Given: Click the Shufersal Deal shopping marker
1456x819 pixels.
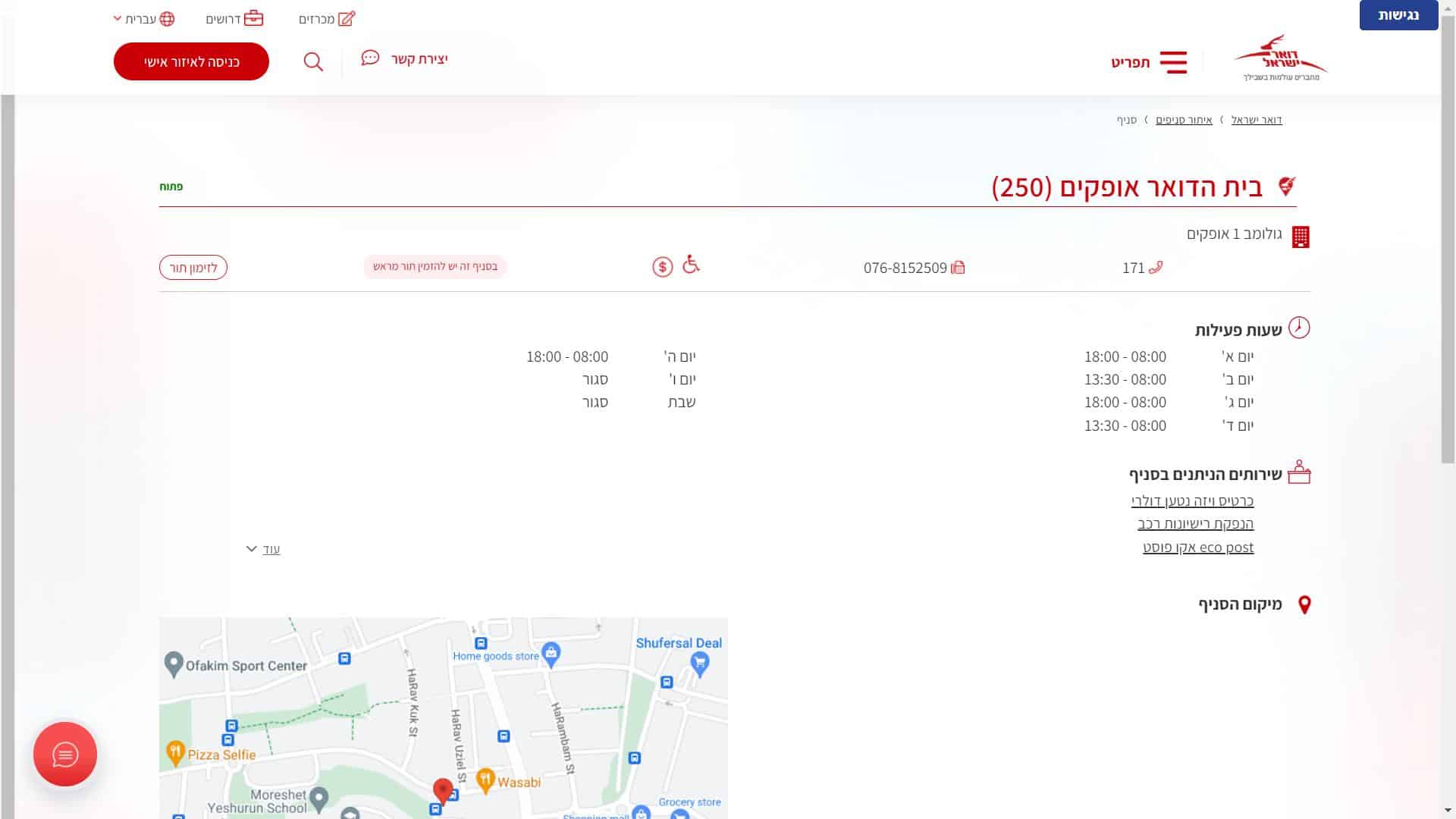Looking at the screenshot, I should click(700, 664).
